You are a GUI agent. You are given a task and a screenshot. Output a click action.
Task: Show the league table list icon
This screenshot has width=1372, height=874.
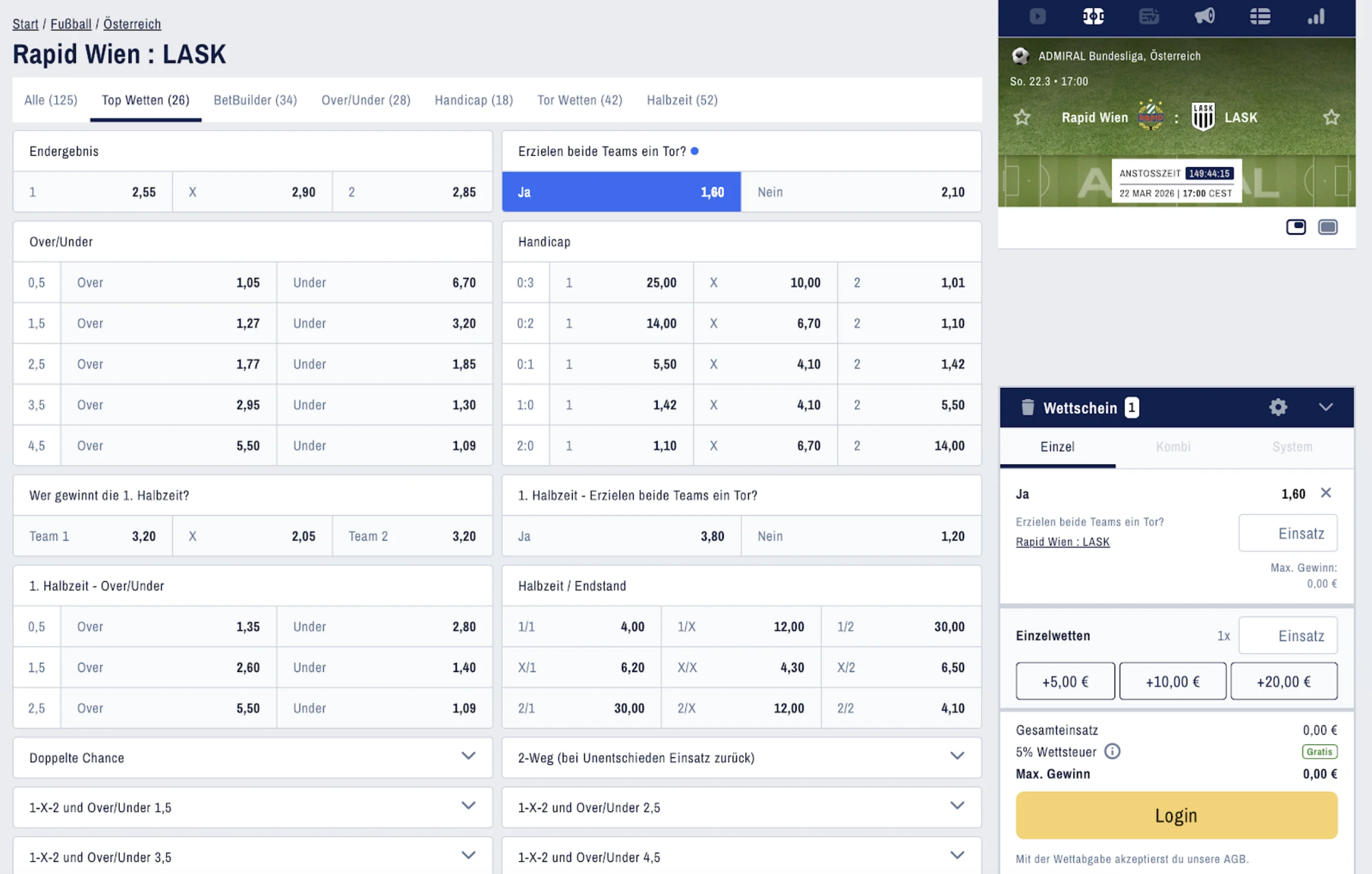(x=1260, y=16)
